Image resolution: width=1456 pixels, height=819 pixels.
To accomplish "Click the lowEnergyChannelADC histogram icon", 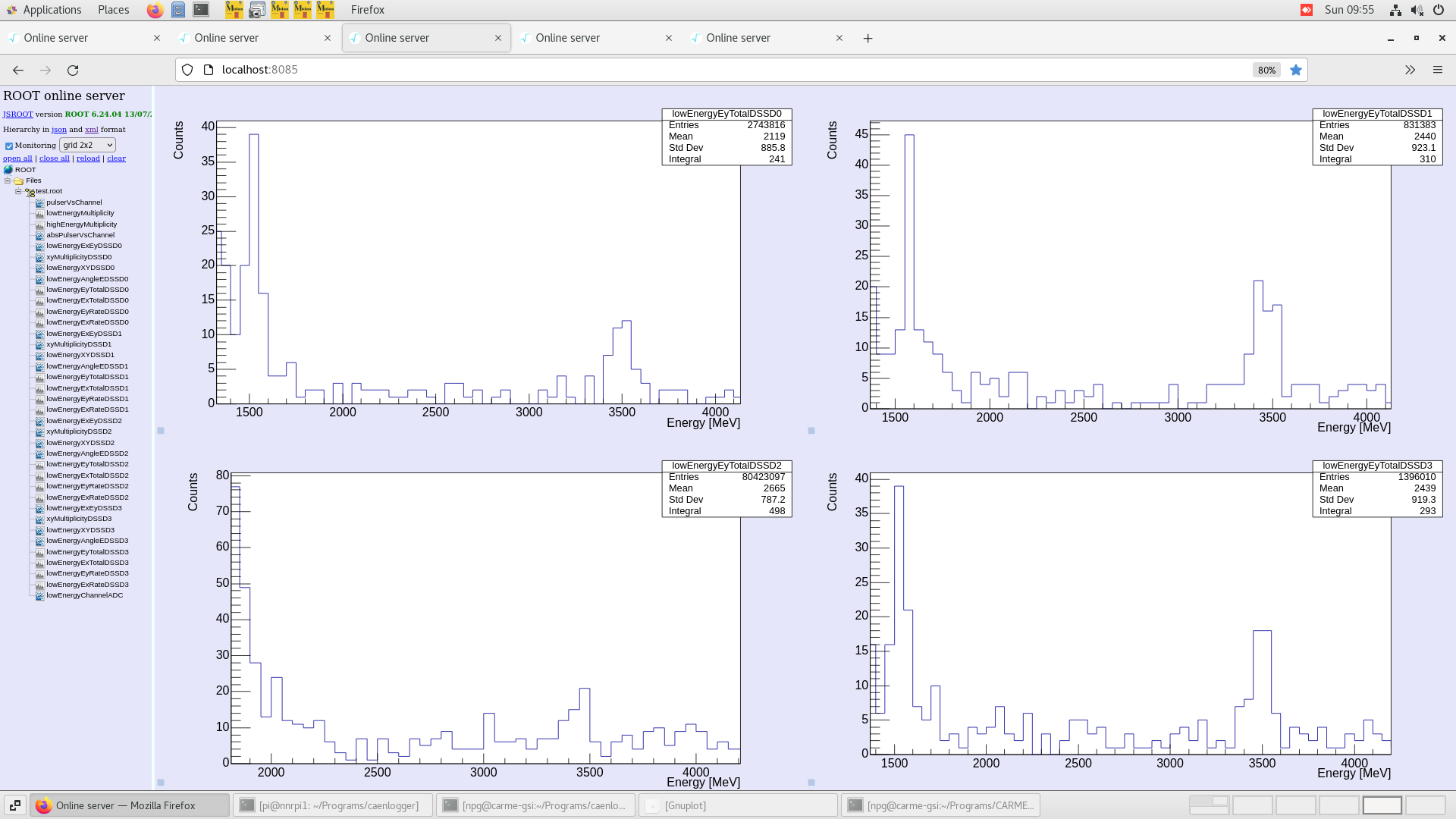I will (39, 595).
